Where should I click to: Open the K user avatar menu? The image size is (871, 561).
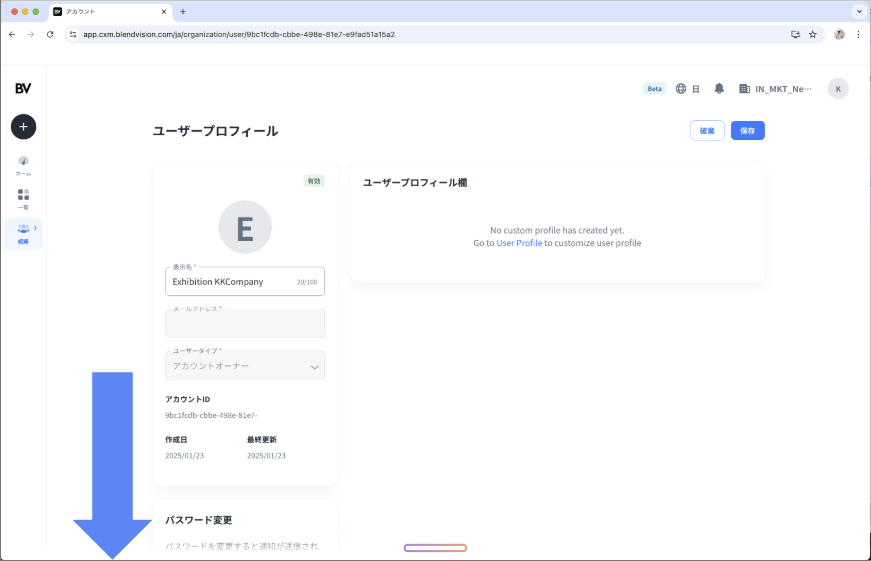click(x=838, y=89)
